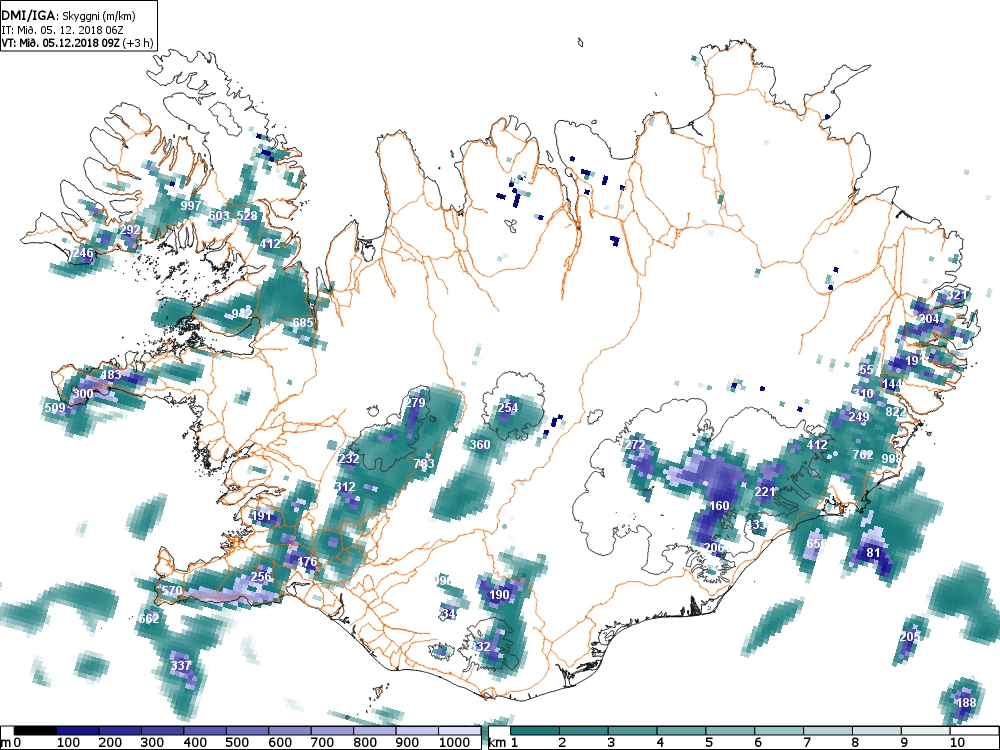1000x750 pixels.
Task: Click the 570 visibility label
Action: pos(172,591)
